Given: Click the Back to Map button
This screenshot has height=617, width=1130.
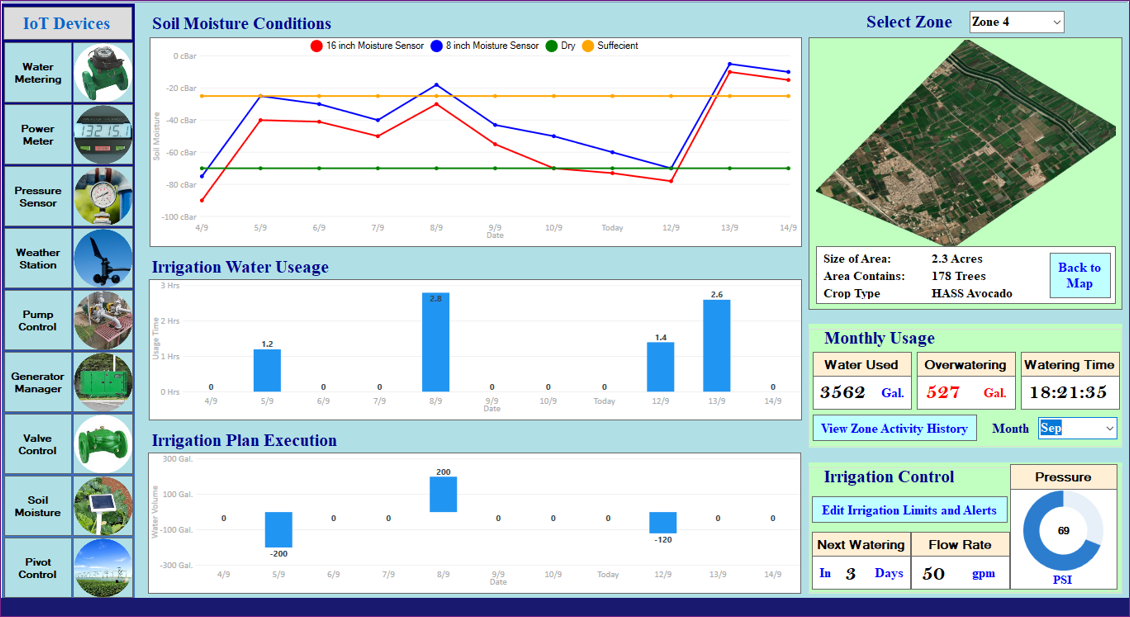Looking at the screenshot, I should [x=1079, y=275].
